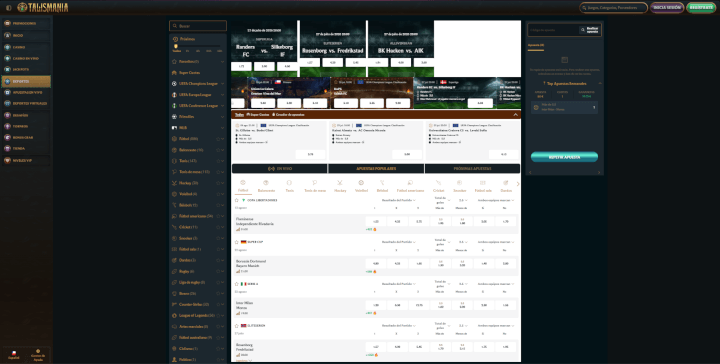Click the Buscar sports search field
720x364 pixels.
click(x=198, y=26)
